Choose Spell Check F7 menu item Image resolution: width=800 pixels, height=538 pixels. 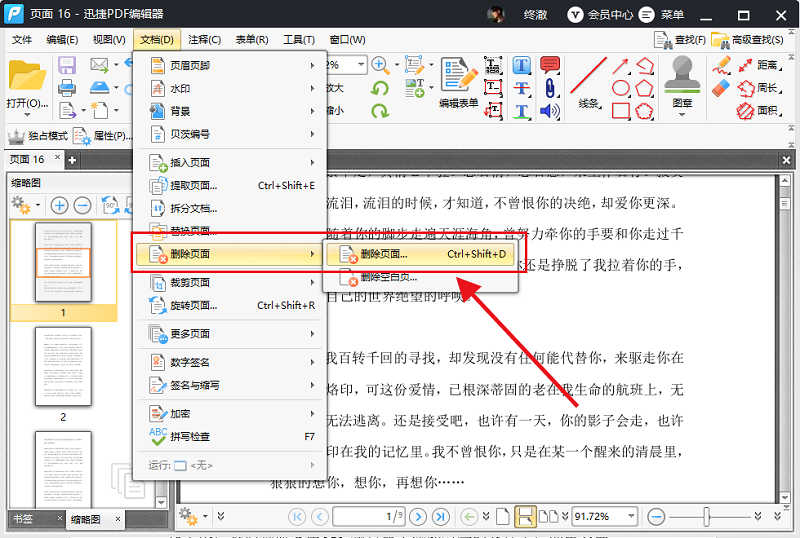pyautogui.click(x=230, y=436)
